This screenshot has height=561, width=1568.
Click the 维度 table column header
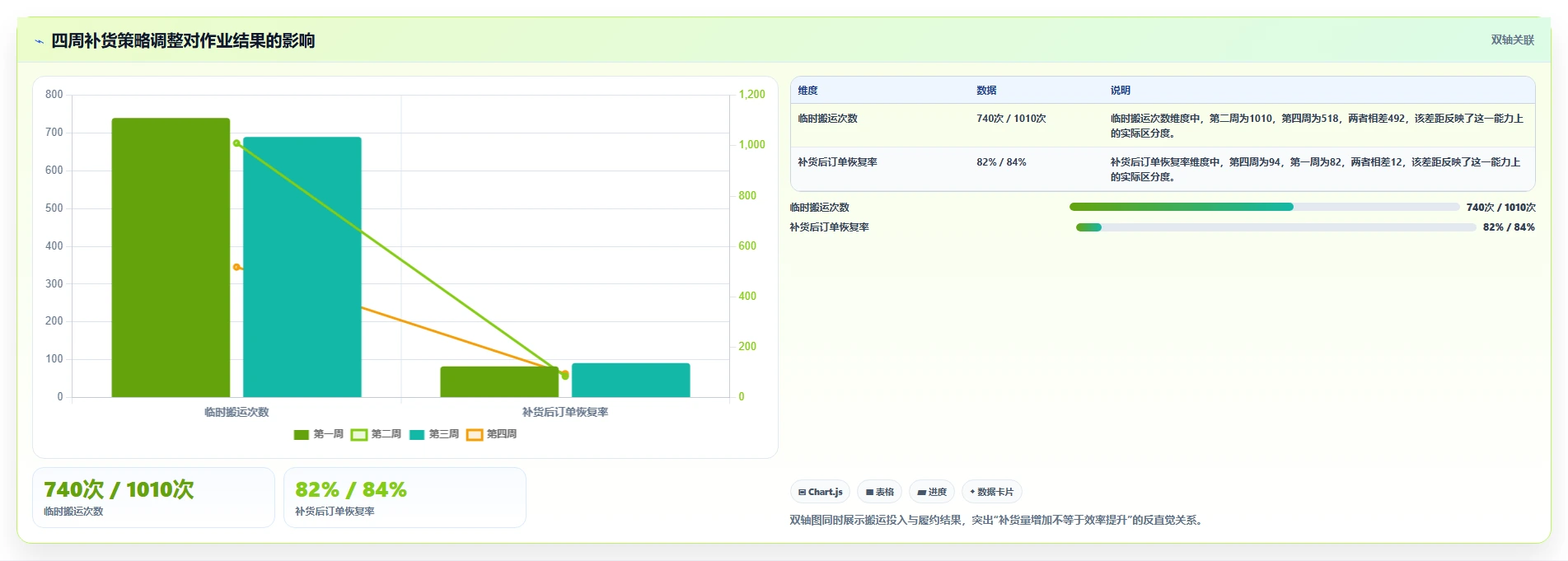pos(807,91)
